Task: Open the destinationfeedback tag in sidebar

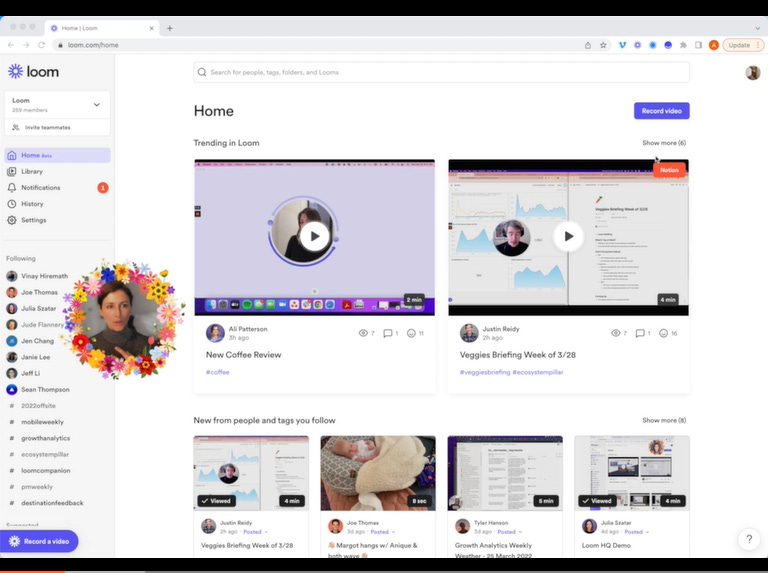Action: [x=52, y=503]
